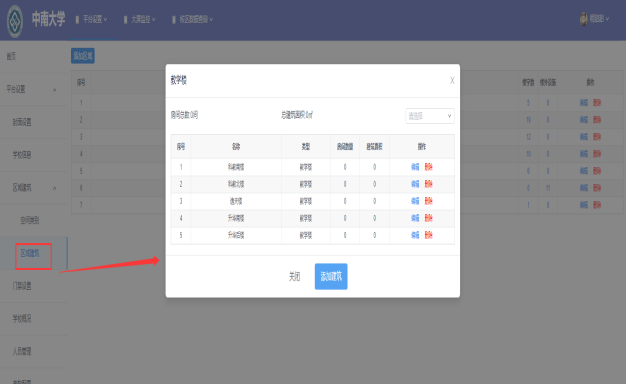Edit dialog row 3 逸夫楼 via 编辑
626x385 pixels.
tap(415, 201)
